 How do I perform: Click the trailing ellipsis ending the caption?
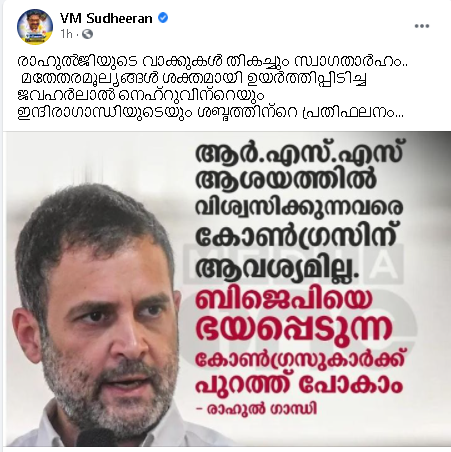pos(398,116)
